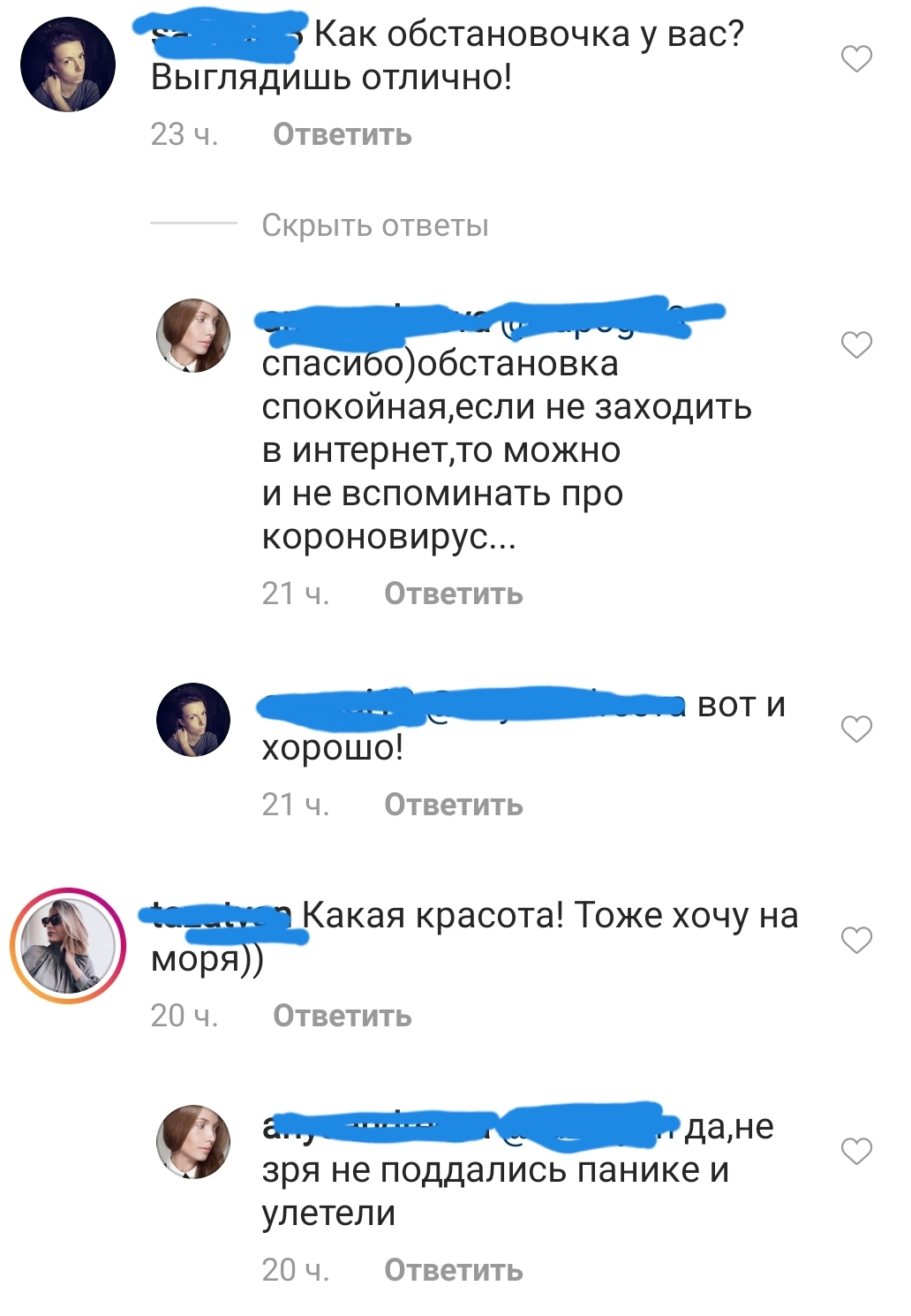The image size is (911, 1316).
Task: Tap heart on "вот и хорошо!" reply
Action: tap(856, 729)
